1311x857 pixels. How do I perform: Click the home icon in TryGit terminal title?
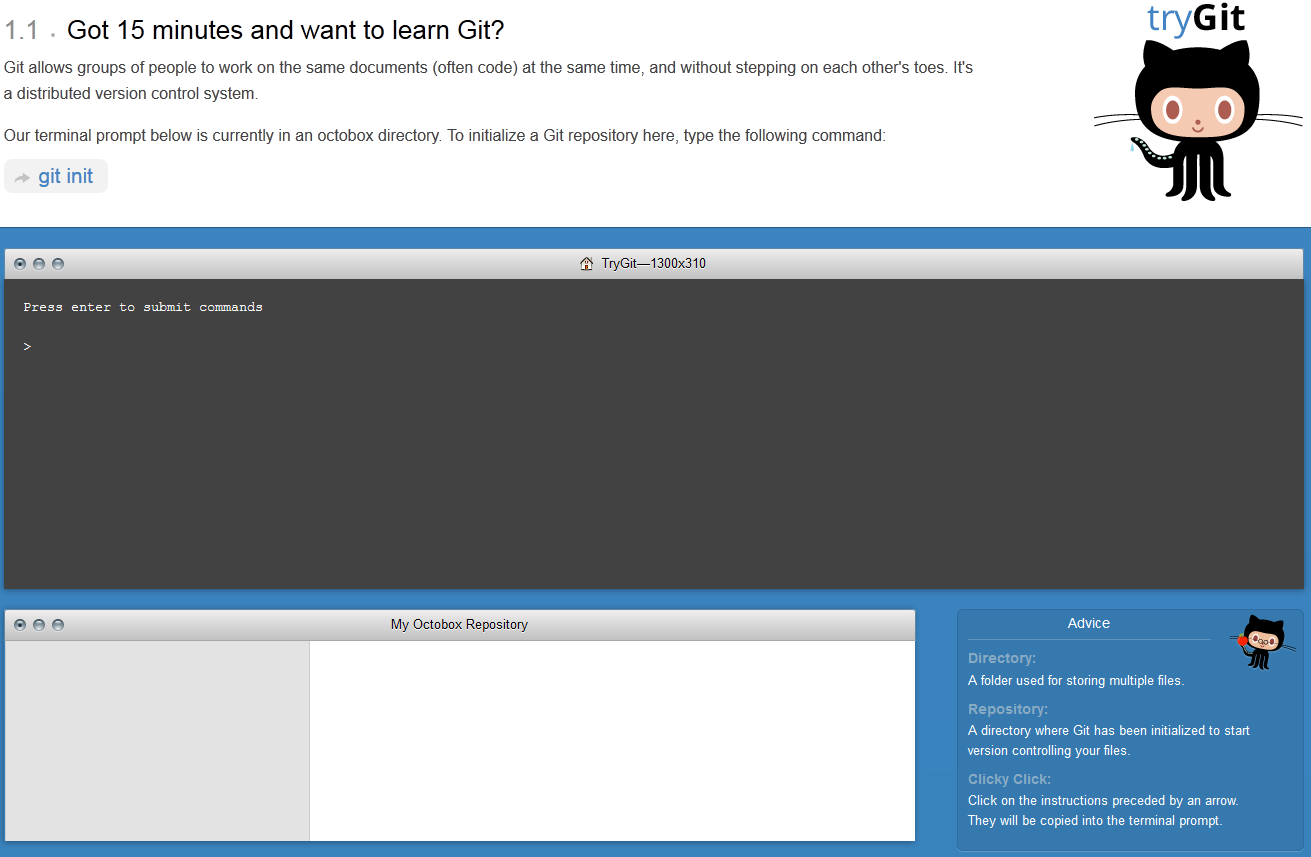(x=587, y=264)
